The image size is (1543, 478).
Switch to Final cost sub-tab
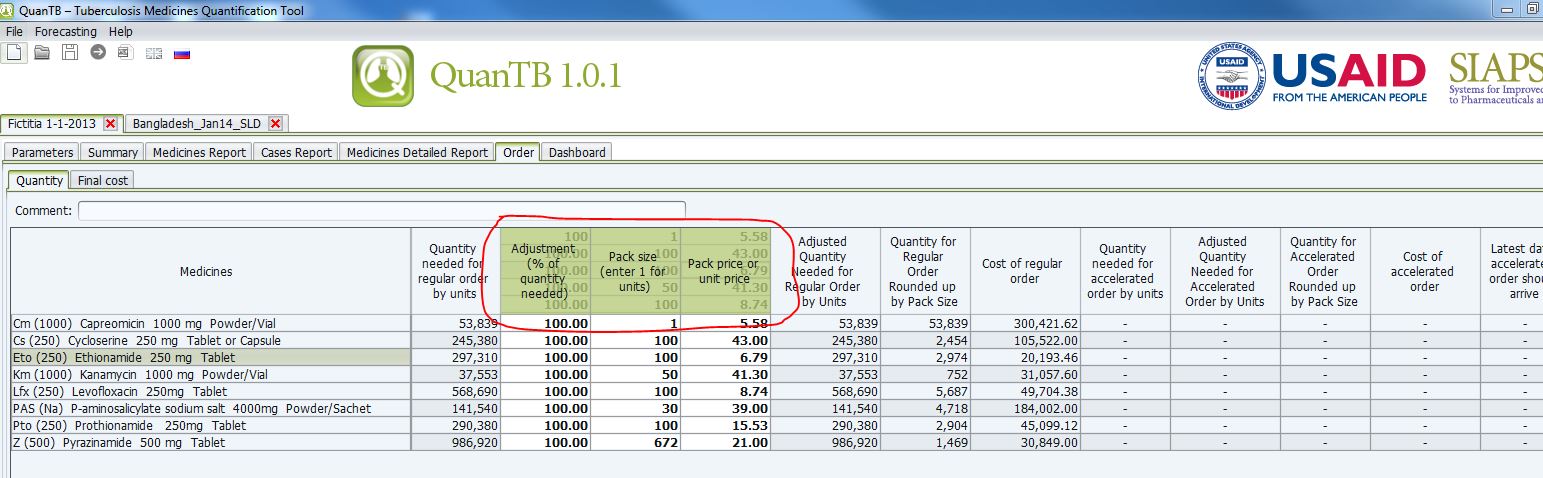pyautogui.click(x=103, y=180)
